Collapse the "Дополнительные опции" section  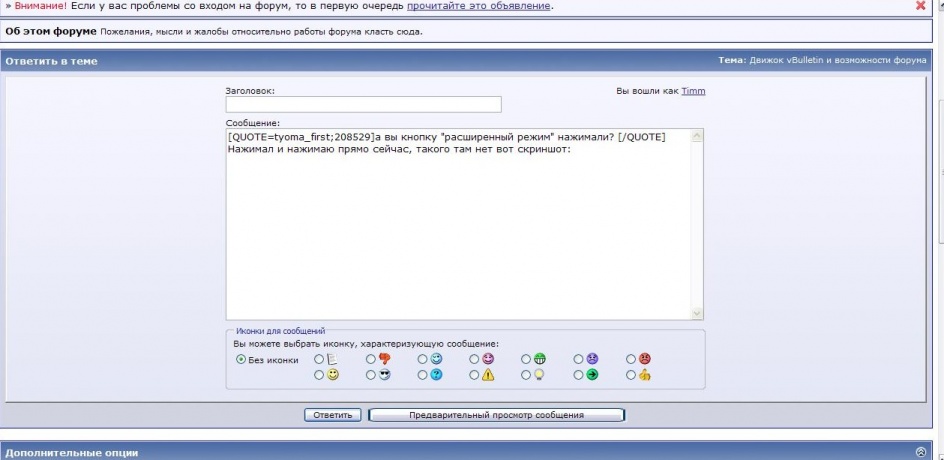pyautogui.click(x=921, y=452)
